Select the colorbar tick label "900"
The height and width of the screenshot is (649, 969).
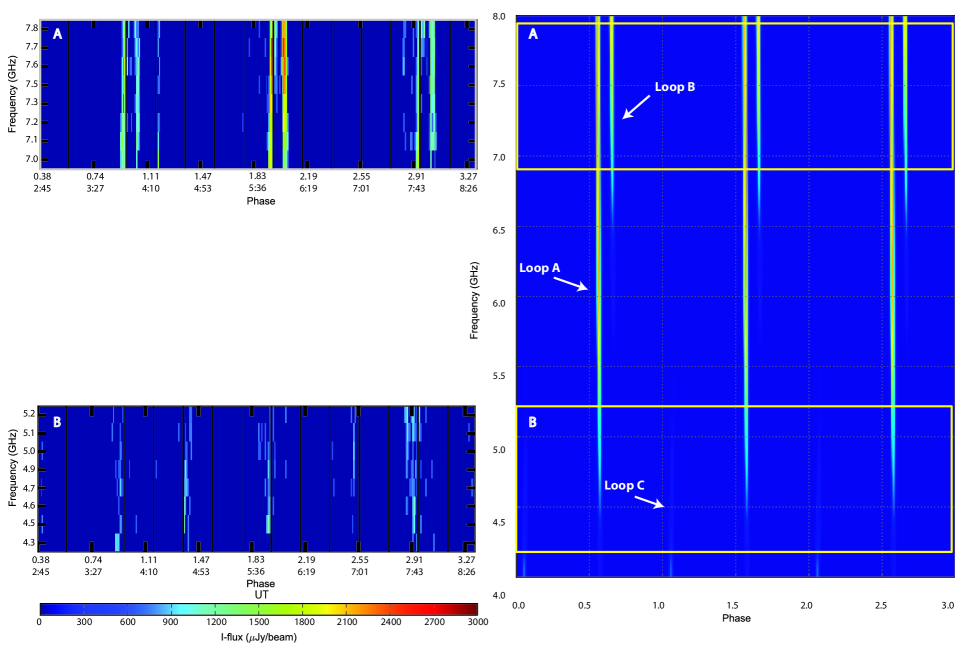[171, 622]
